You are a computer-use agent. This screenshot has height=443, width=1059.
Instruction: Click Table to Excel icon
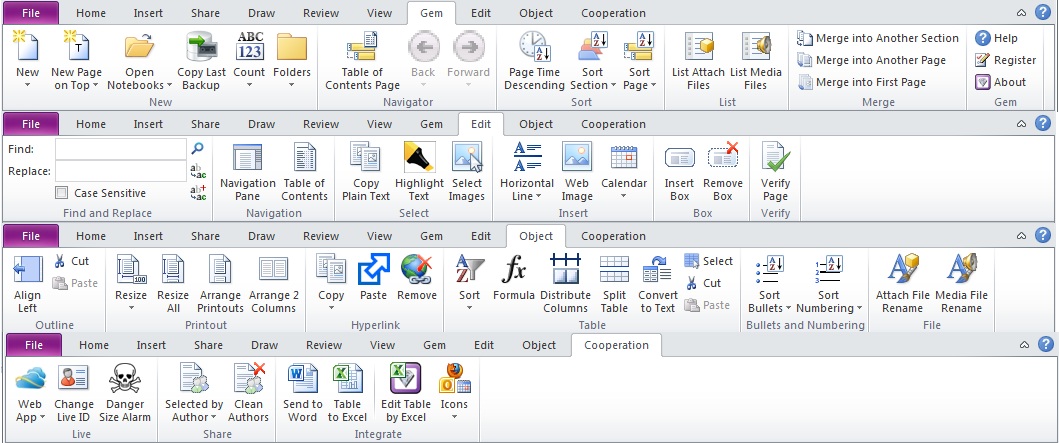[347, 379]
